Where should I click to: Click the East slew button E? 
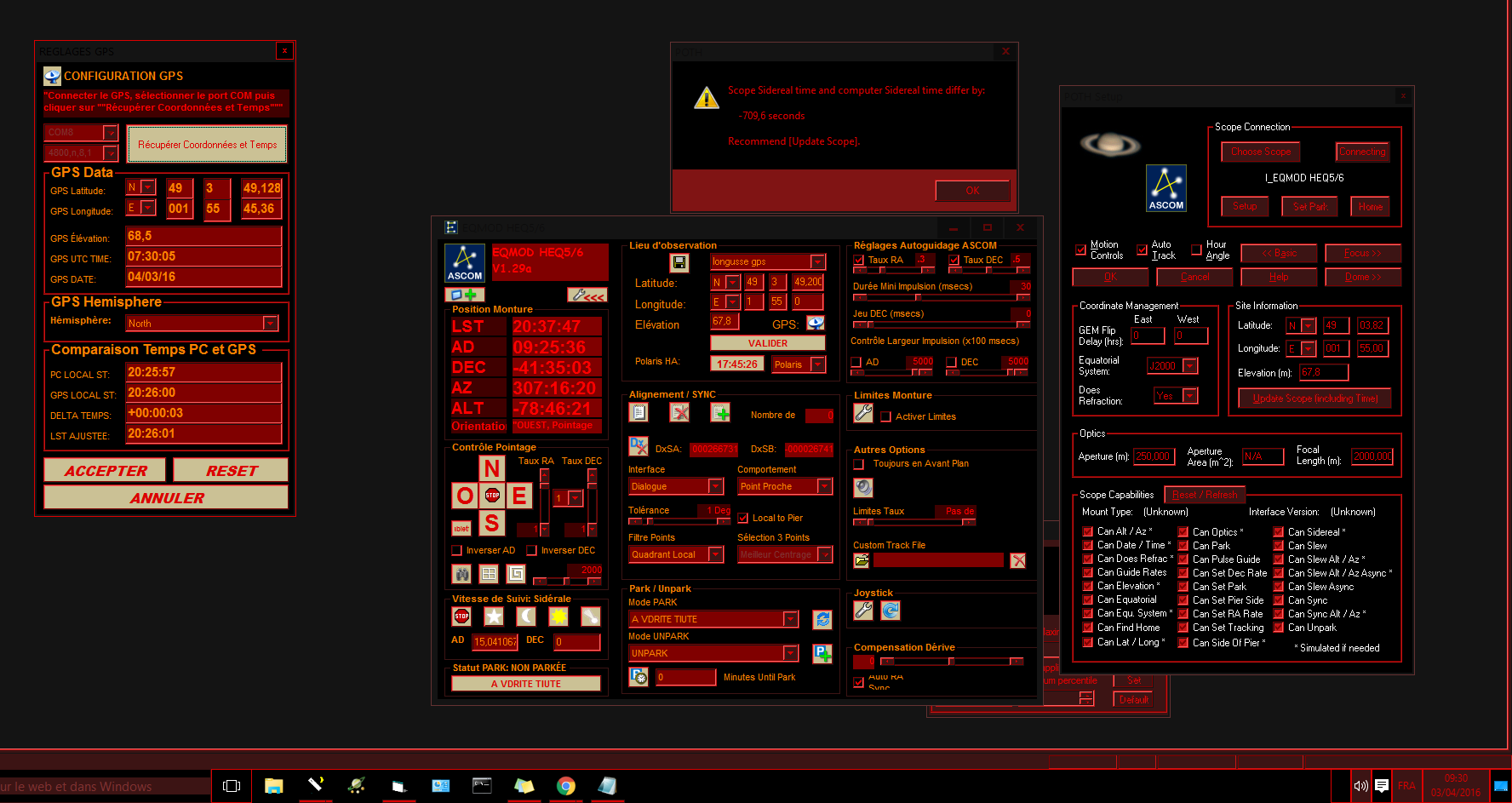(x=518, y=495)
